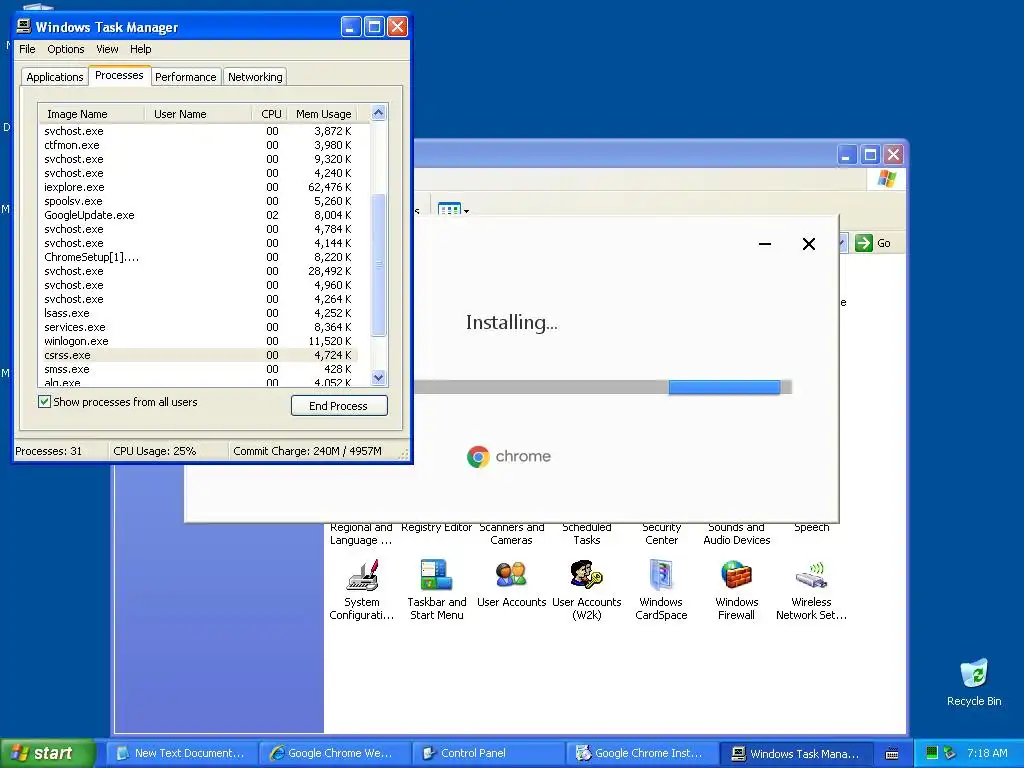Select the Processes tab
The image size is (1024, 768).
tap(119, 75)
